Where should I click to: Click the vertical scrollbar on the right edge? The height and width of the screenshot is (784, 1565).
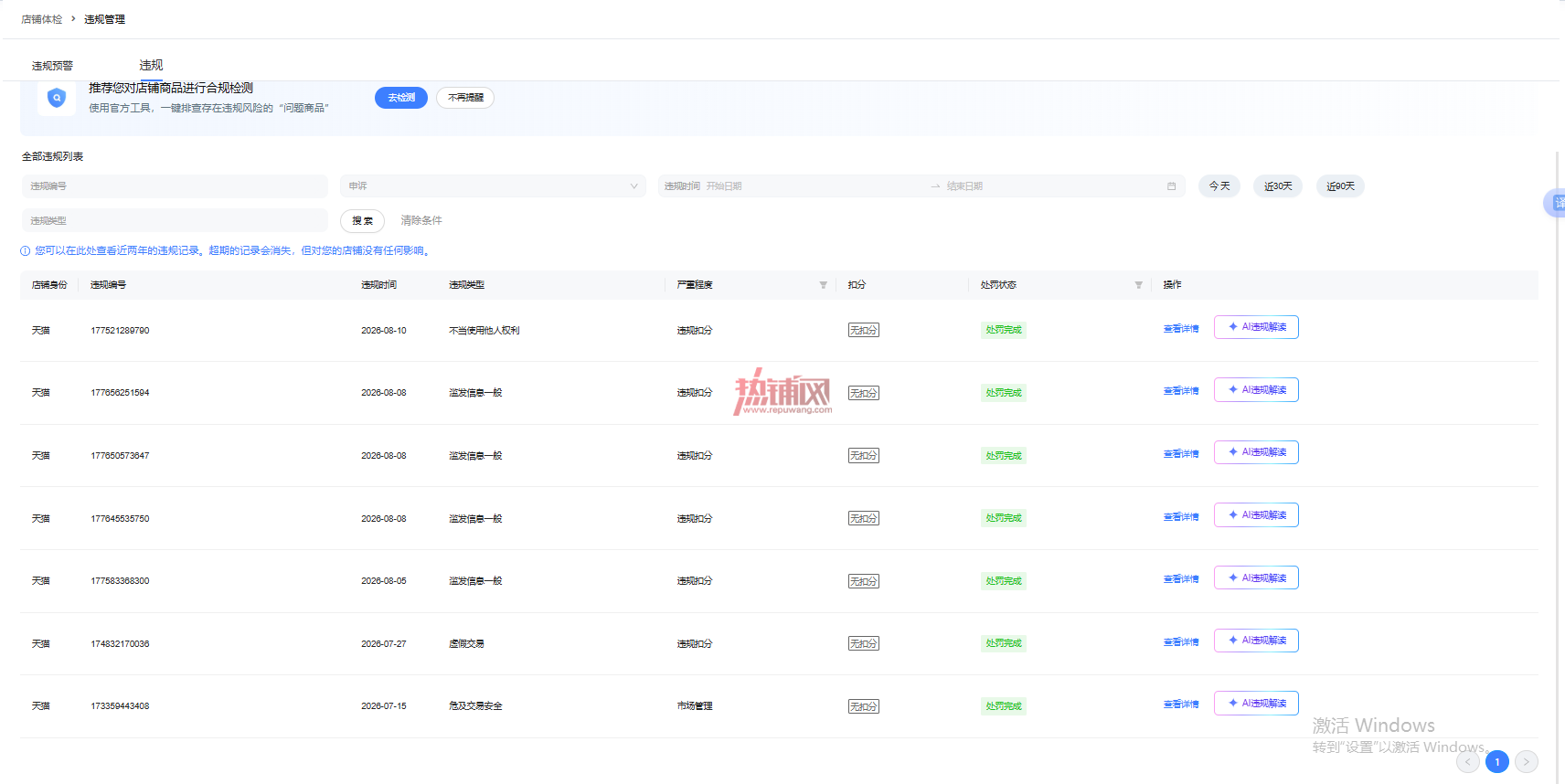(x=1558, y=466)
